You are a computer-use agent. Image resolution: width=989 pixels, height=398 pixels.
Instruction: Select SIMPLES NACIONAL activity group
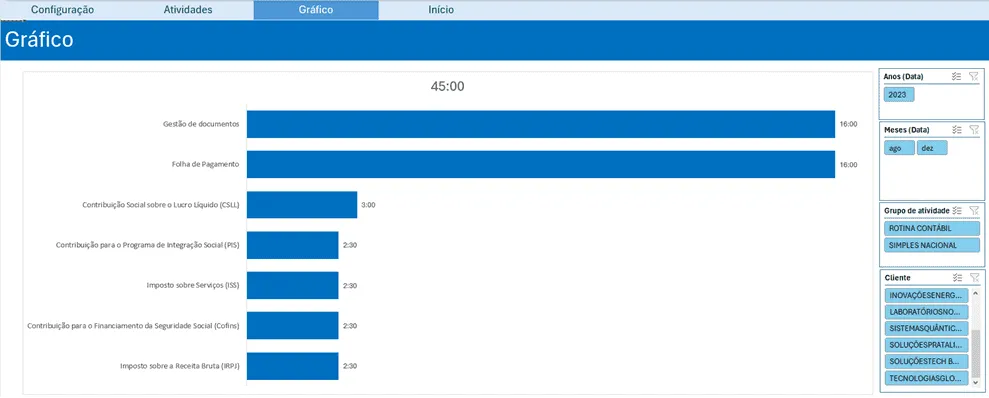pos(932,245)
